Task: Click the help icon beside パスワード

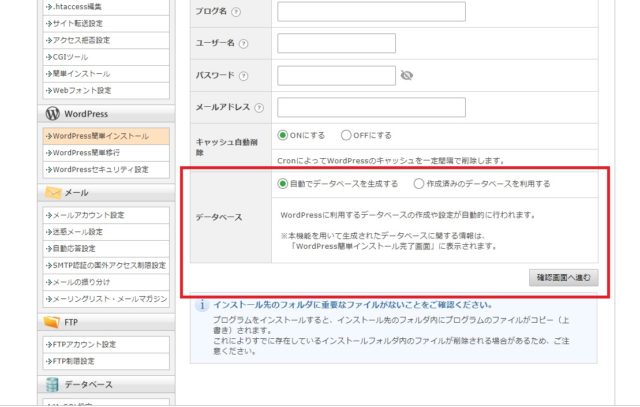Action: (x=243, y=76)
